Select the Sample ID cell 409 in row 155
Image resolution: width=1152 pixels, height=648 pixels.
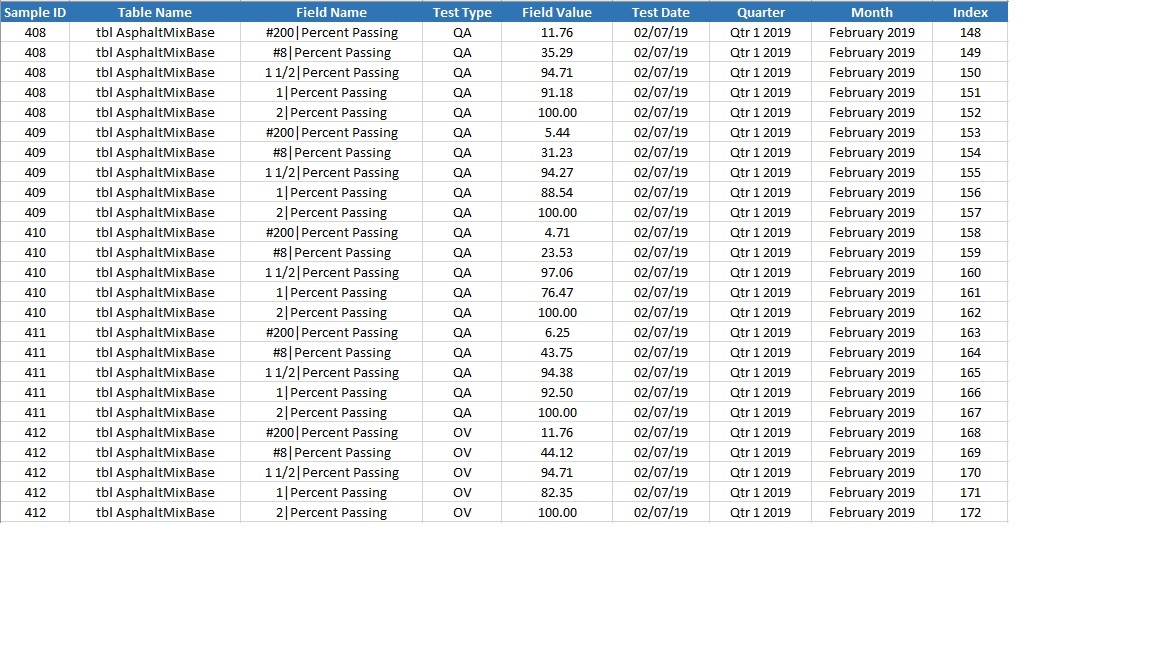35,173
